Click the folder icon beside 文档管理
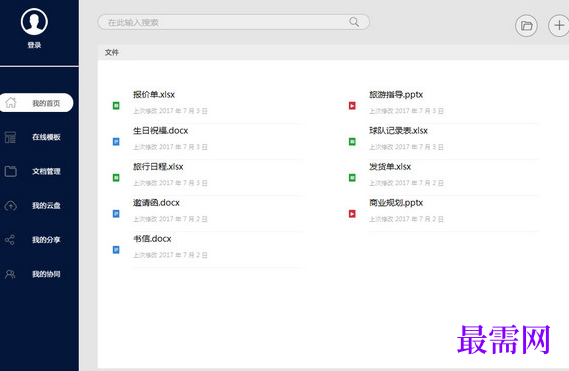 point(11,171)
